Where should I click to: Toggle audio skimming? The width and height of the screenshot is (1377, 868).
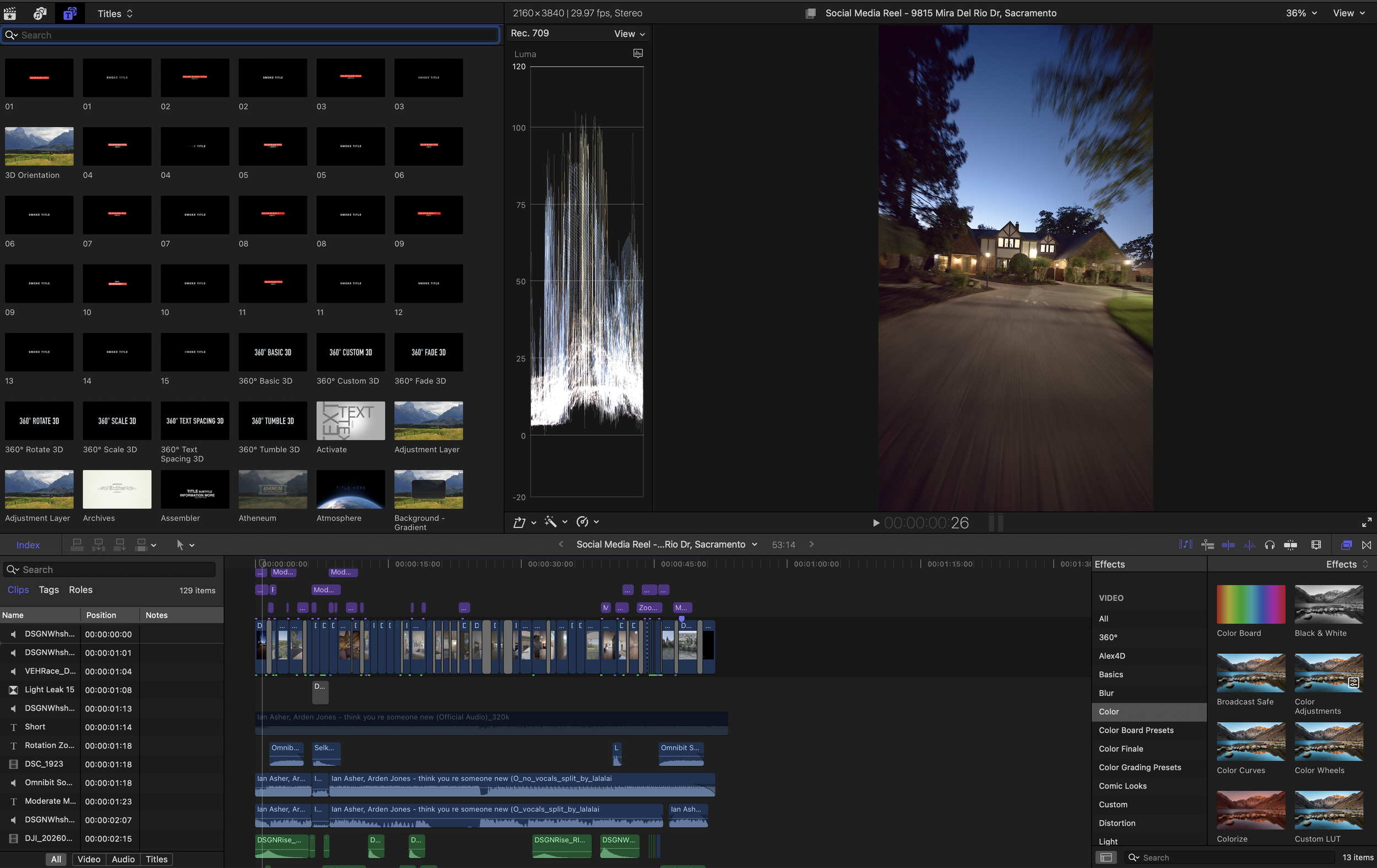(1249, 544)
